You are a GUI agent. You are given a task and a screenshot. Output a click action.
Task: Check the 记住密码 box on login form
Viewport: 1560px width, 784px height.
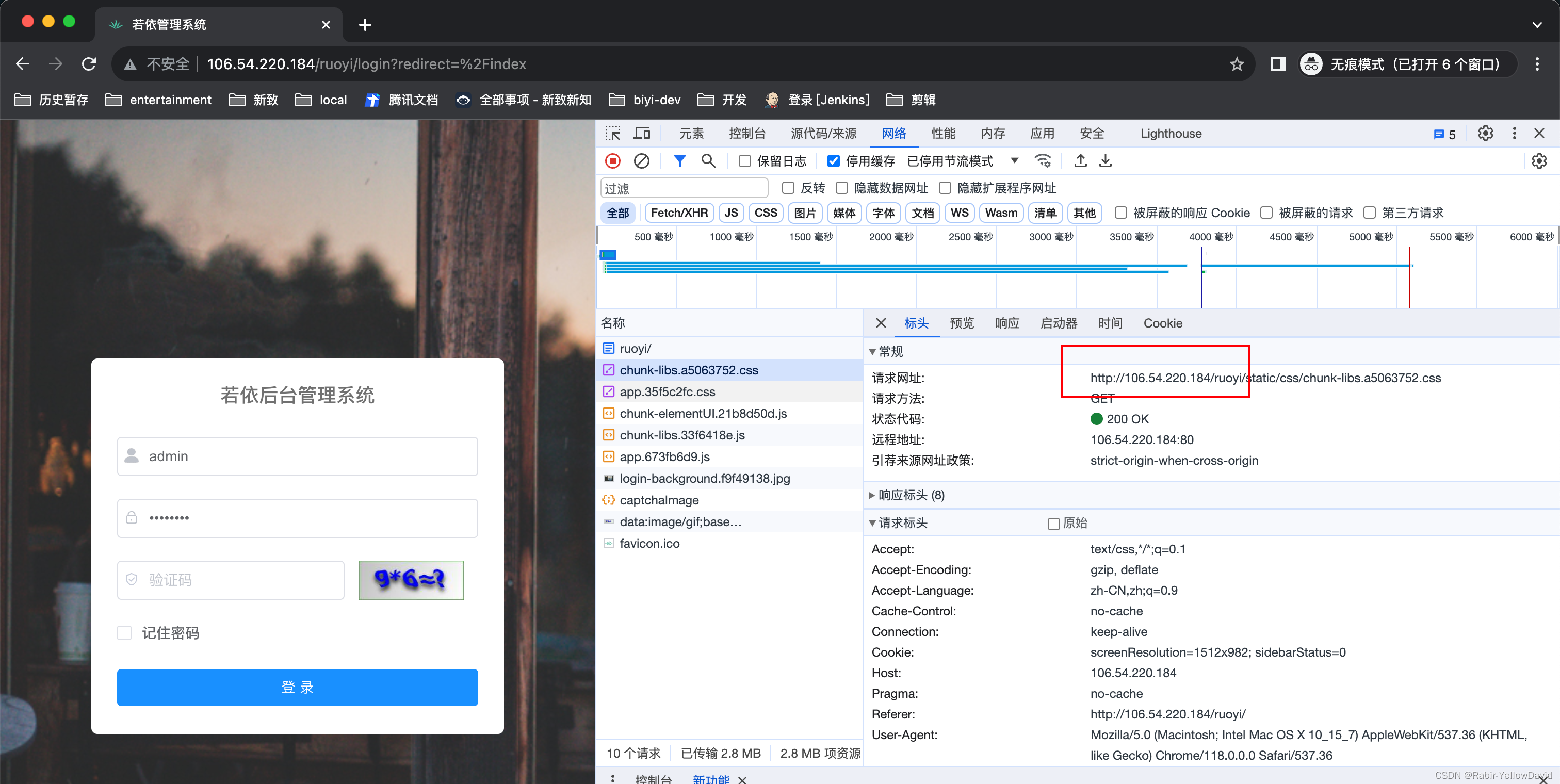click(124, 633)
